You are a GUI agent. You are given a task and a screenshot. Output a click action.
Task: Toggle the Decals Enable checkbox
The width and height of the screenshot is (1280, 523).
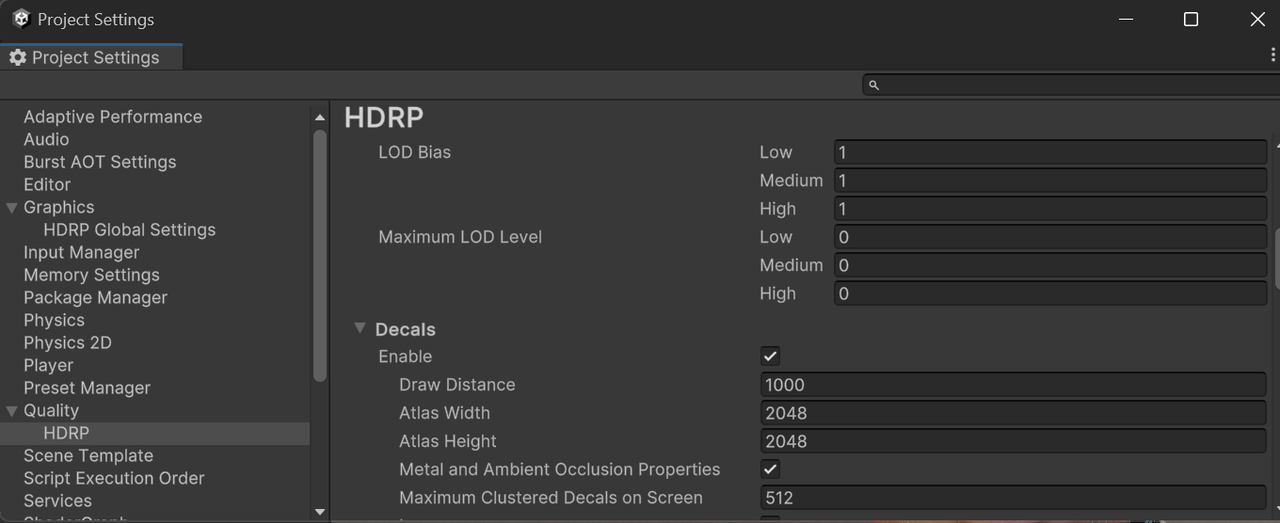(770, 356)
